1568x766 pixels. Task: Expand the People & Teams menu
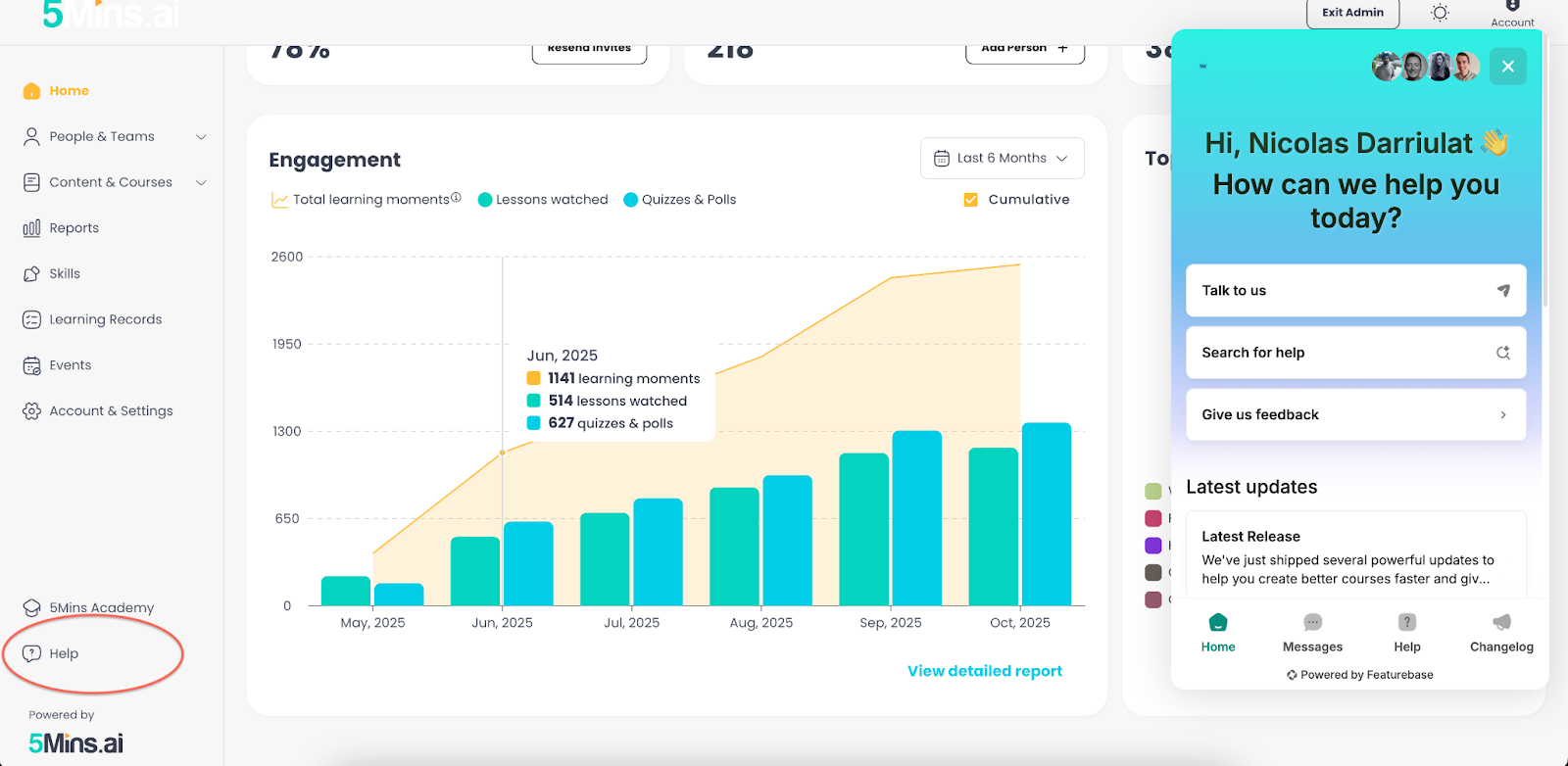point(201,137)
